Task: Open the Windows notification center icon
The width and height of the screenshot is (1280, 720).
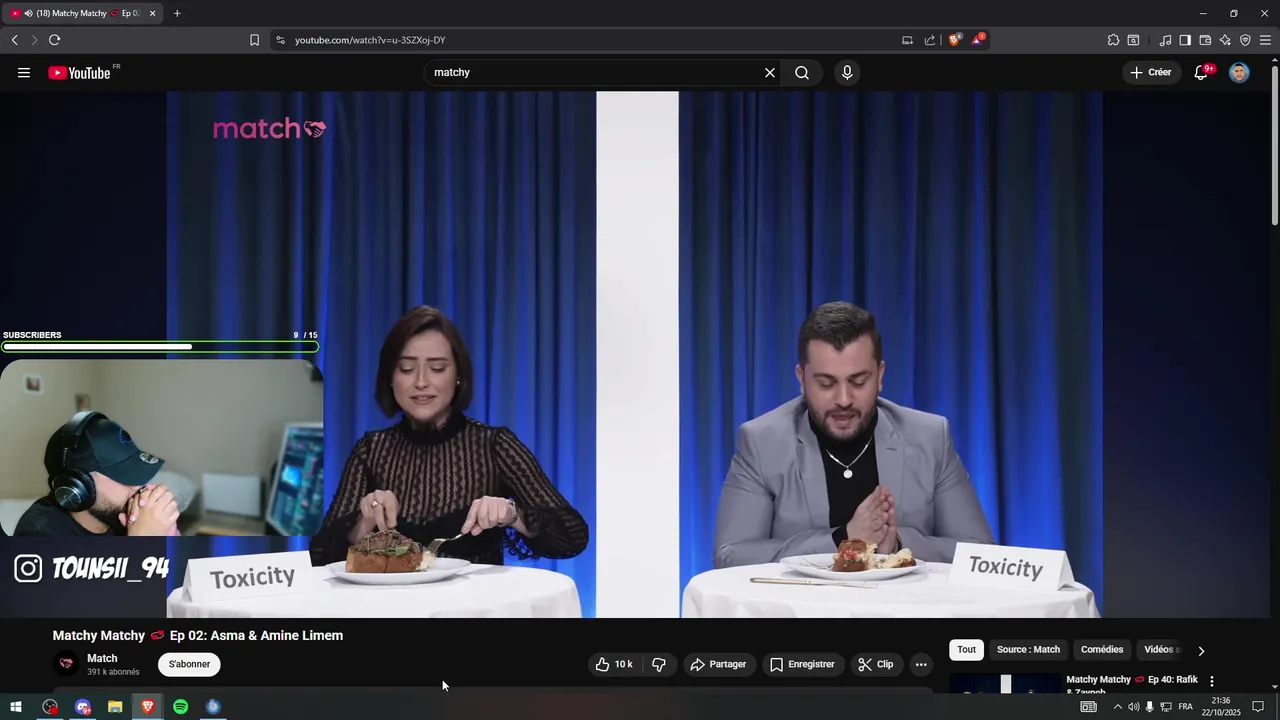Action: point(1258,707)
